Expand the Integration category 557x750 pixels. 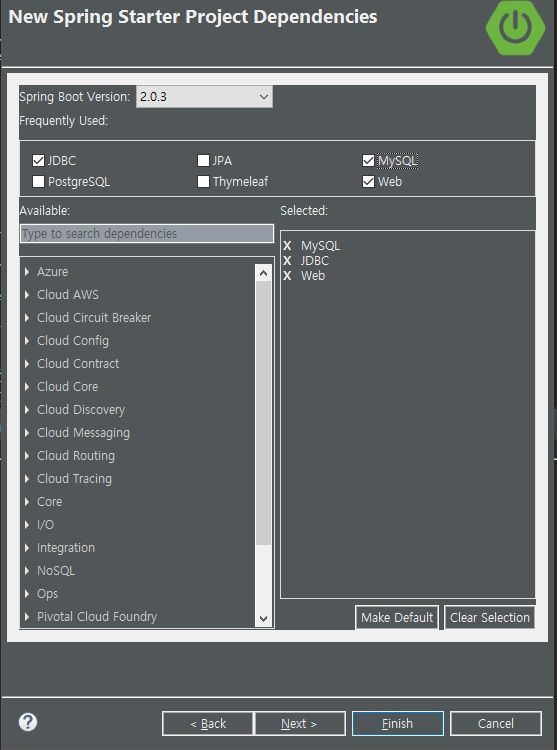[27, 548]
